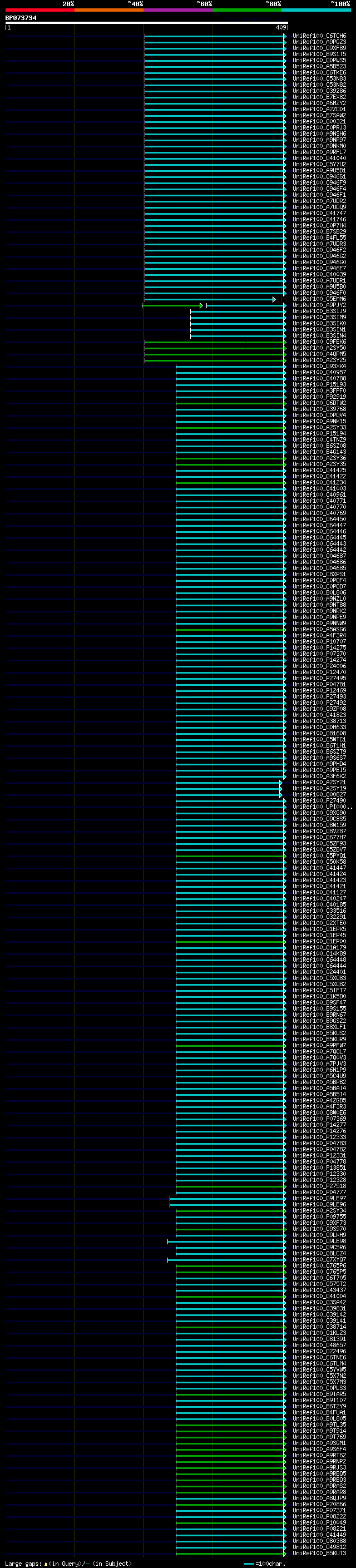Click hit label UniRef100_C0PQV4
The height and width of the screenshot is (1568, 356).
(319, 416)
